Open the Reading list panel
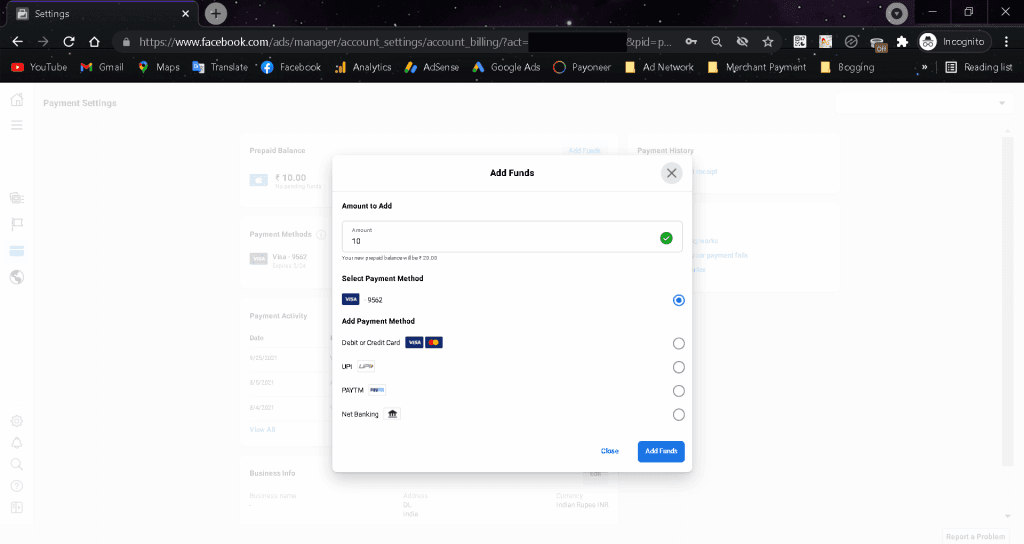1024x544 pixels. click(979, 67)
